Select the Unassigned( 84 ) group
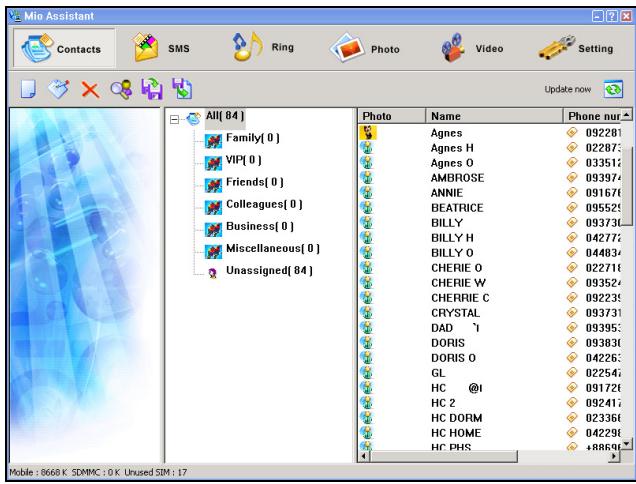Image resolution: width=636 pixels, height=484 pixels. point(269,270)
